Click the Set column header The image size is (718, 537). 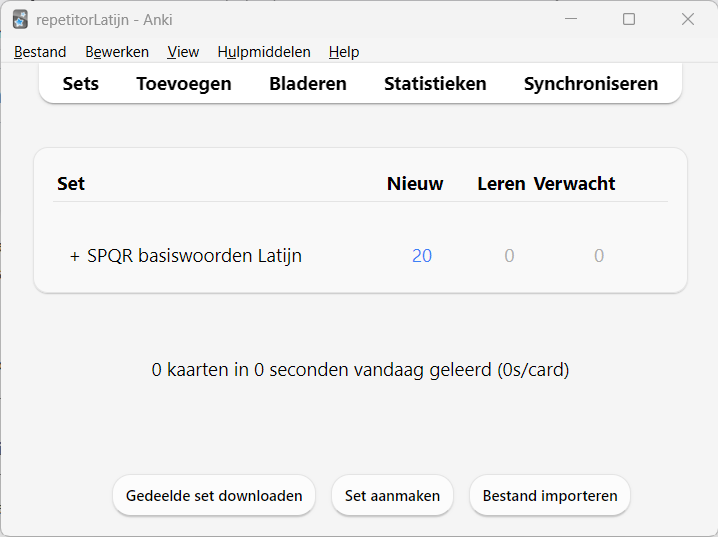click(x=71, y=184)
